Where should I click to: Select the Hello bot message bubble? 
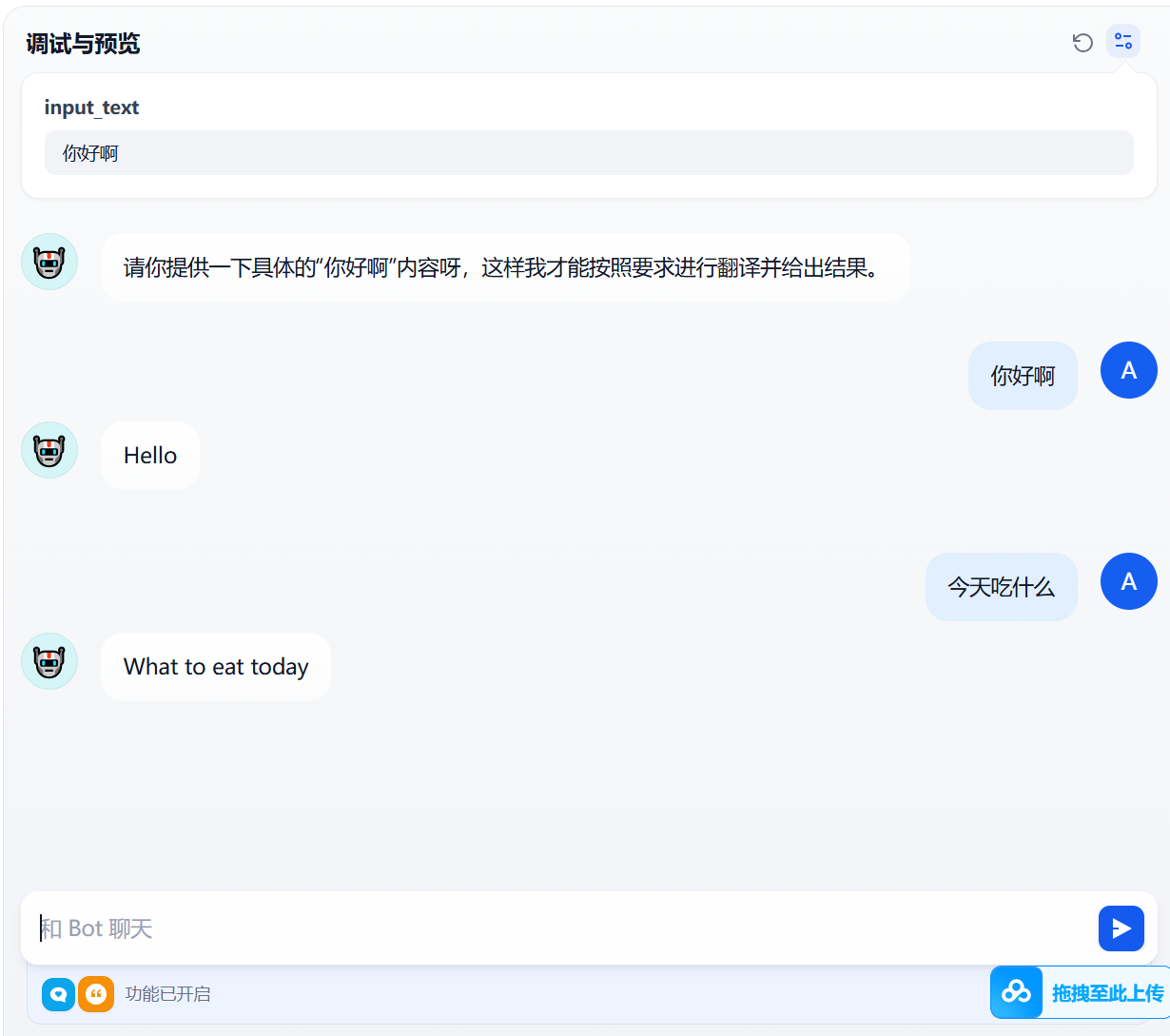[x=149, y=455]
